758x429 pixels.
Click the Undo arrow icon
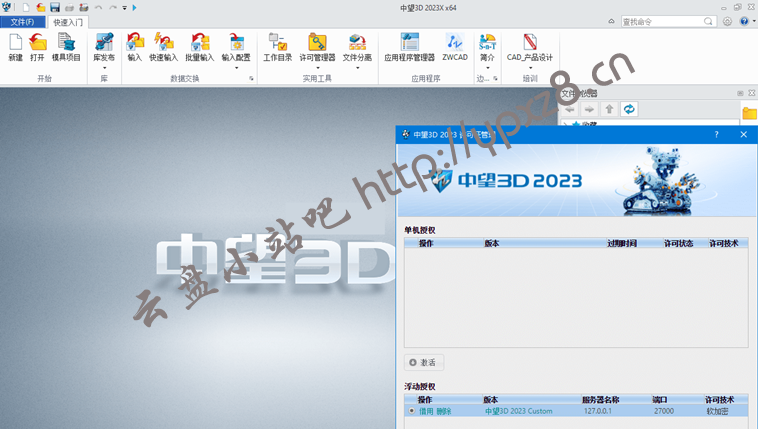pyautogui.click(x=98, y=7)
